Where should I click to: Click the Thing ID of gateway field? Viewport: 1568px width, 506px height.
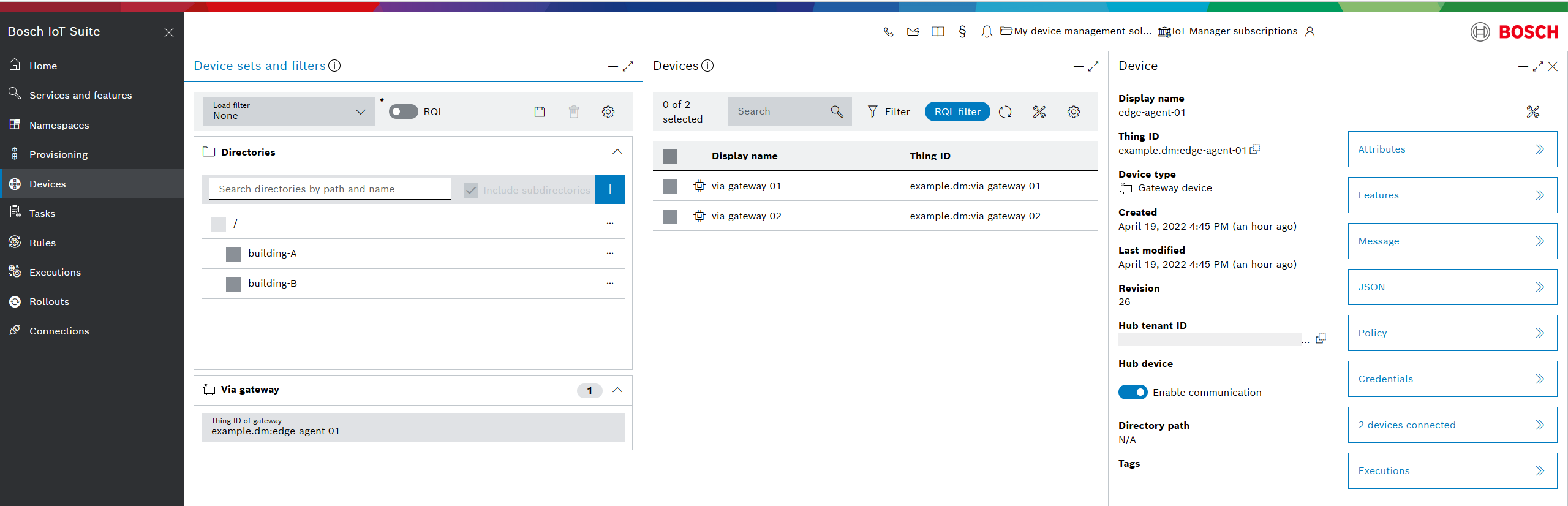[x=413, y=427]
